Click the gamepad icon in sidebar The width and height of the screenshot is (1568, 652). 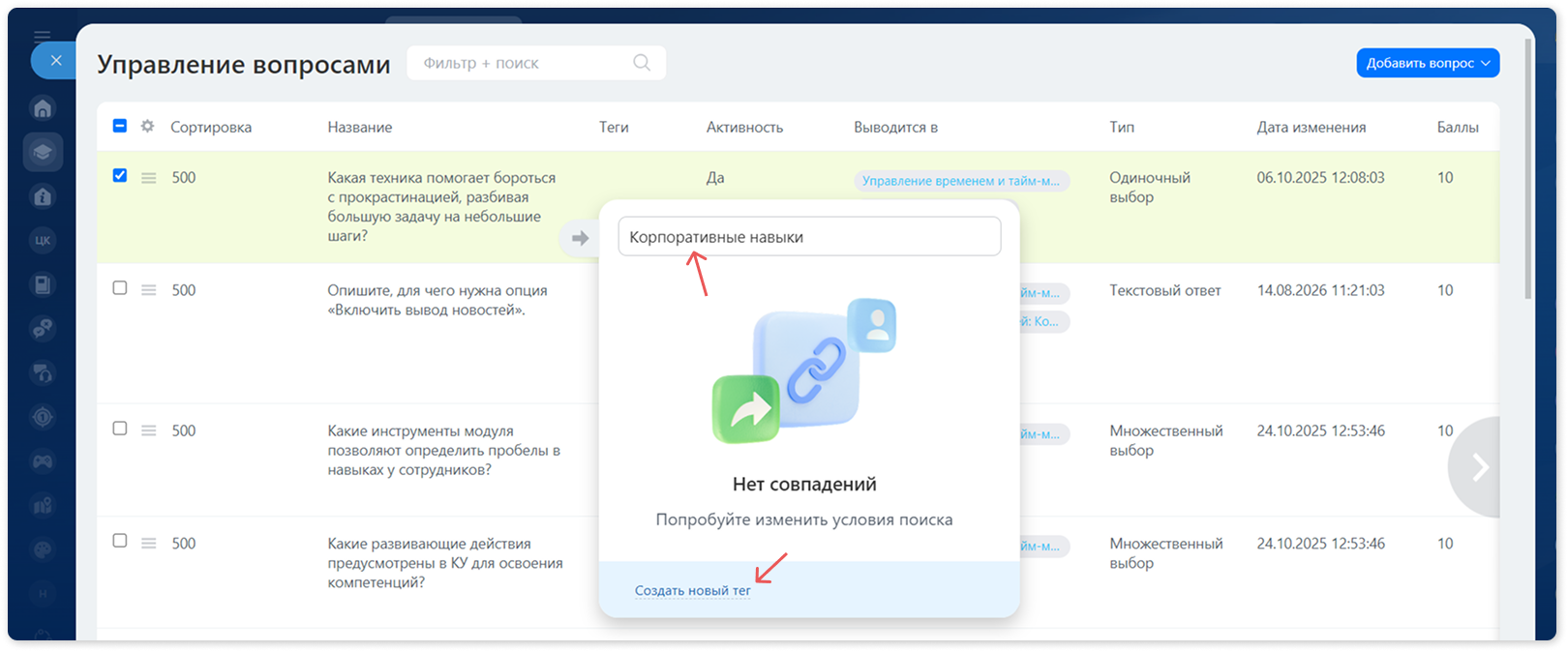coord(43,461)
